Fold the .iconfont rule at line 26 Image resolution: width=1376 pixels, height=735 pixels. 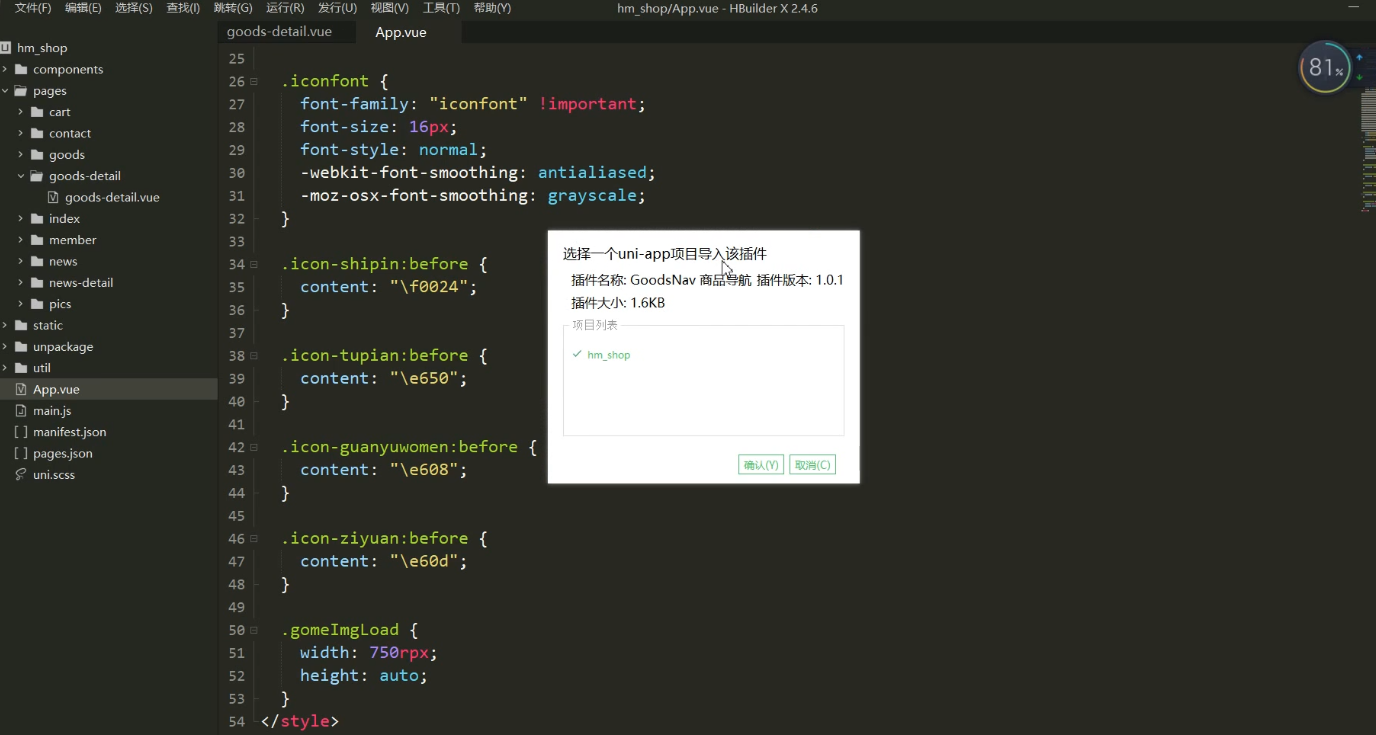(254, 81)
